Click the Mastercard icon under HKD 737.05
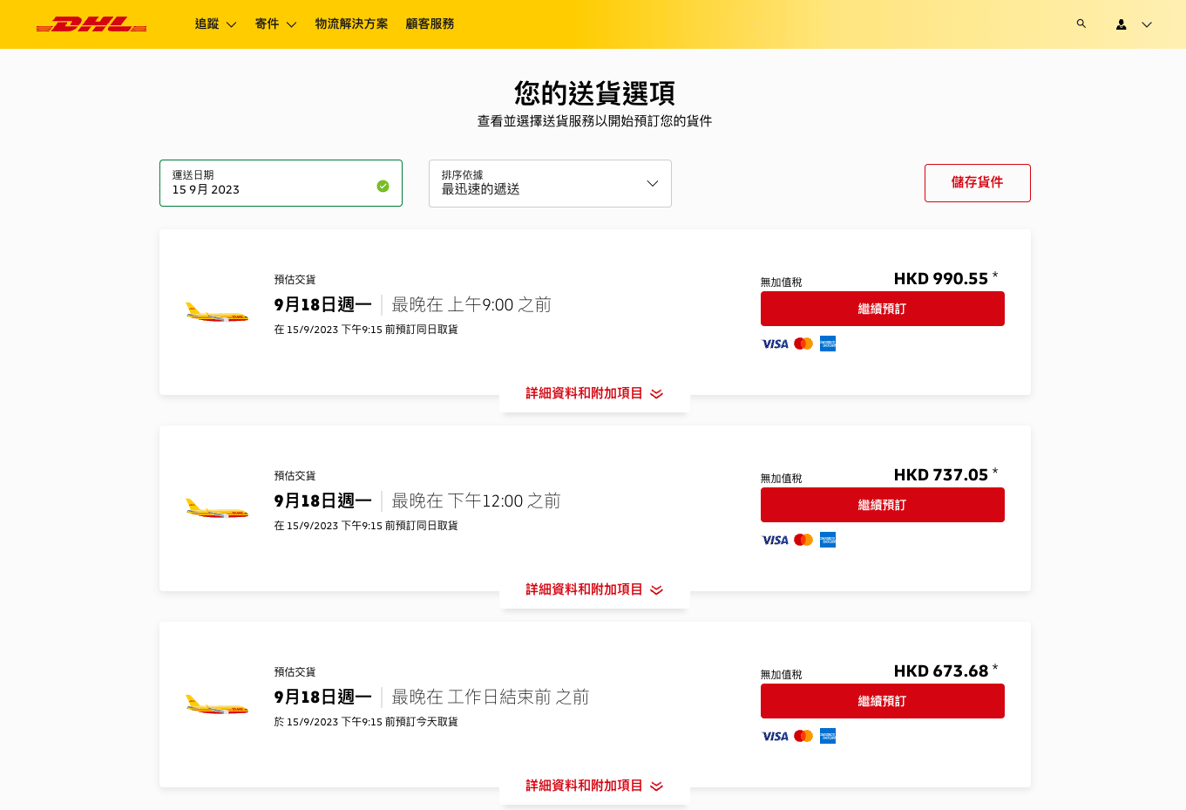The width and height of the screenshot is (1186, 810). click(803, 540)
